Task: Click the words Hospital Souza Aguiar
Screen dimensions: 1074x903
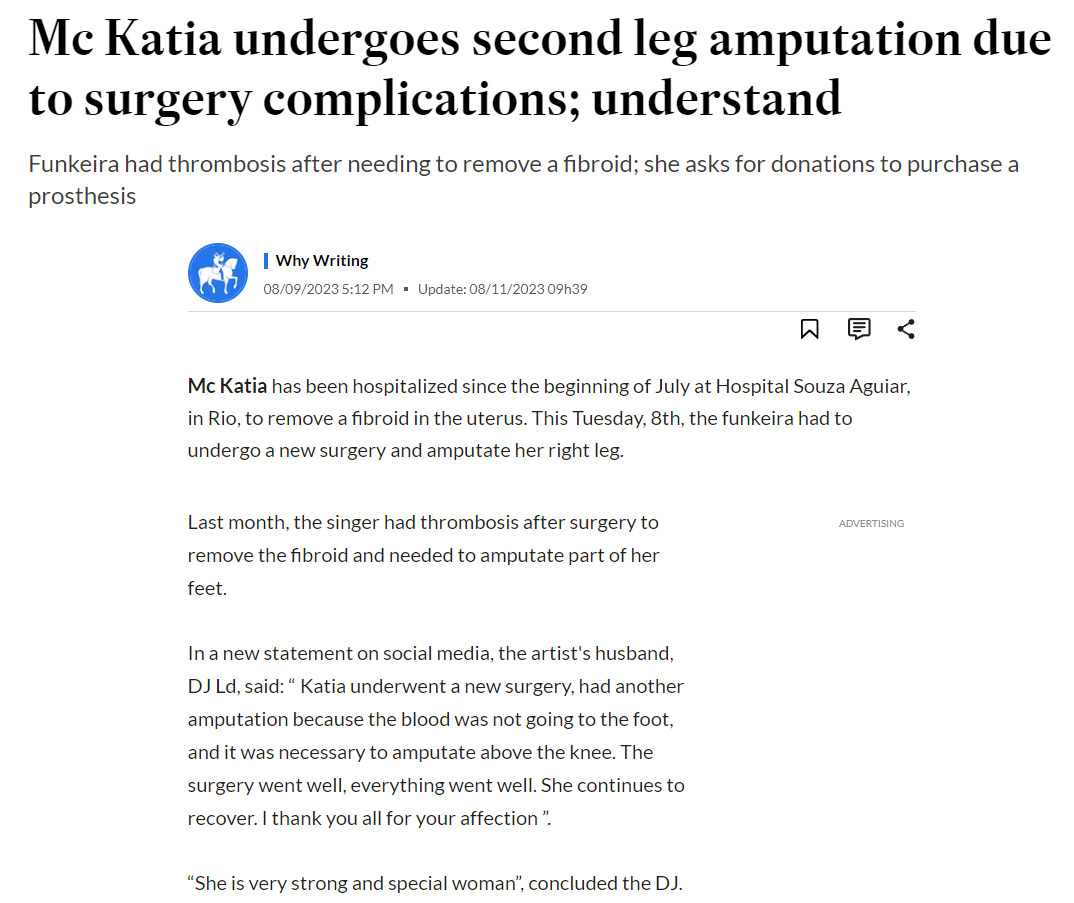Action: [812, 386]
